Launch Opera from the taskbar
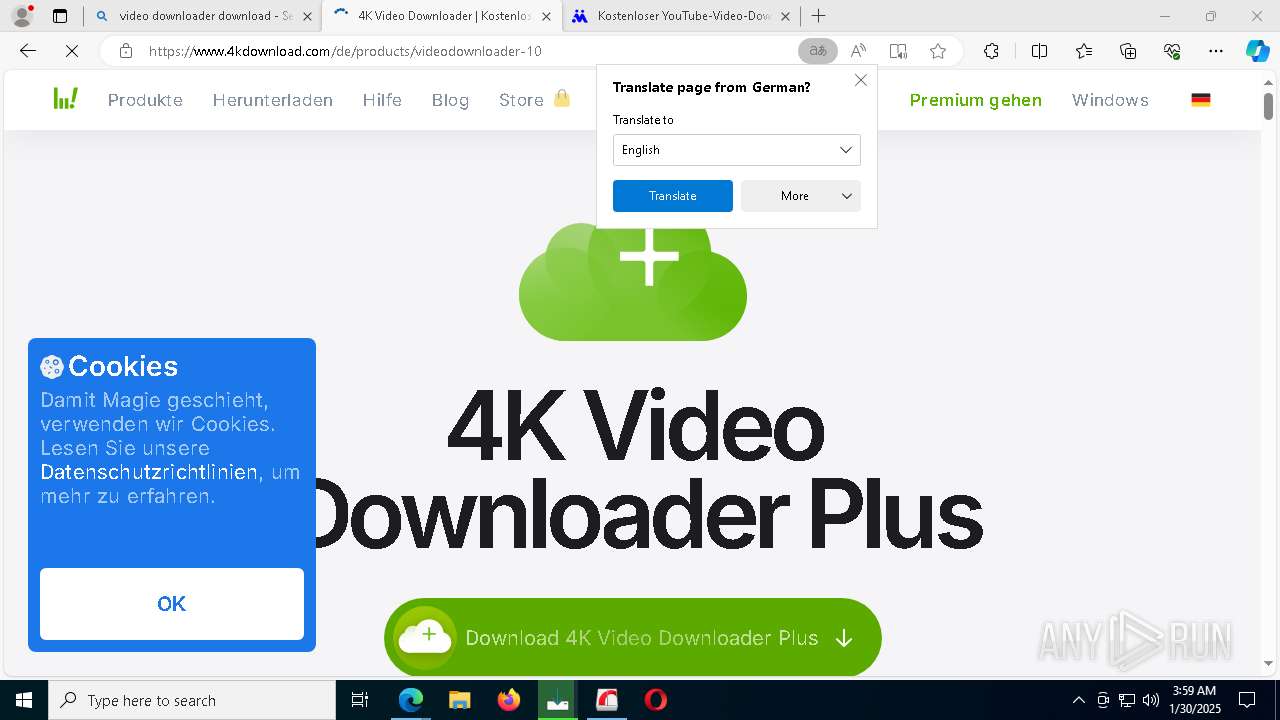Image resolution: width=1280 pixels, height=720 pixels. pyautogui.click(x=655, y=700)
